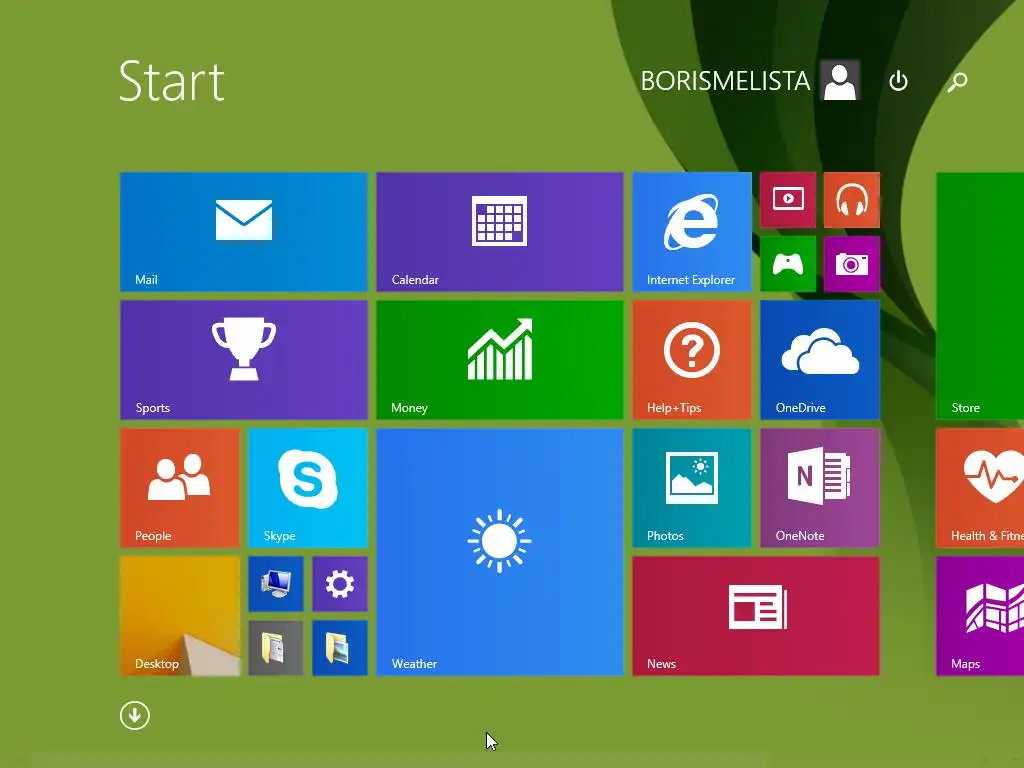
Task: Launch the OneNote tile
Action: click(820, 487)
